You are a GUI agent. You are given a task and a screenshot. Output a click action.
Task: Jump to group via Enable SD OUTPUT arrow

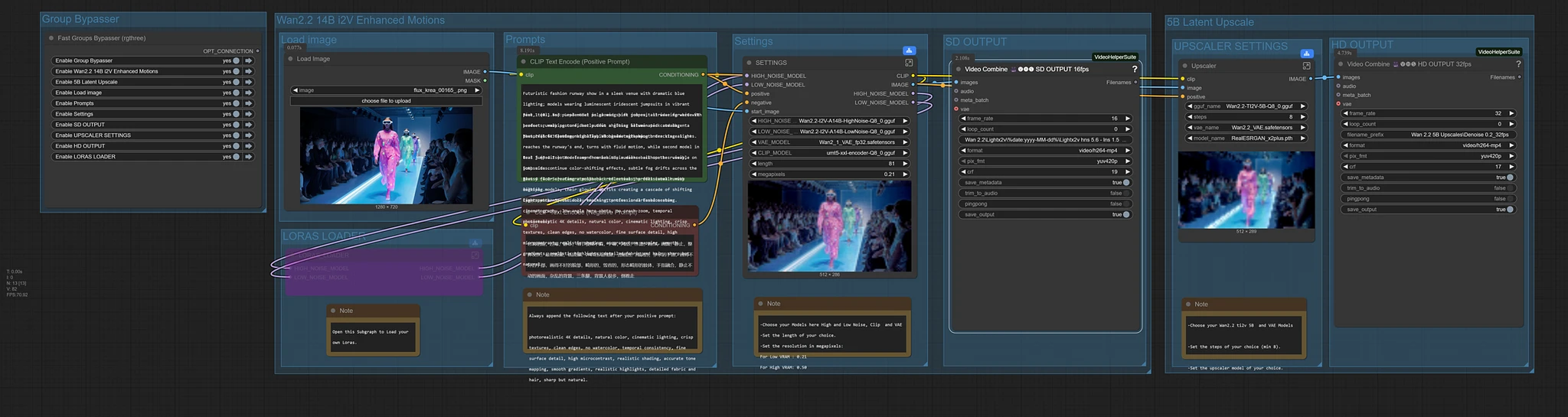[249, 125]
